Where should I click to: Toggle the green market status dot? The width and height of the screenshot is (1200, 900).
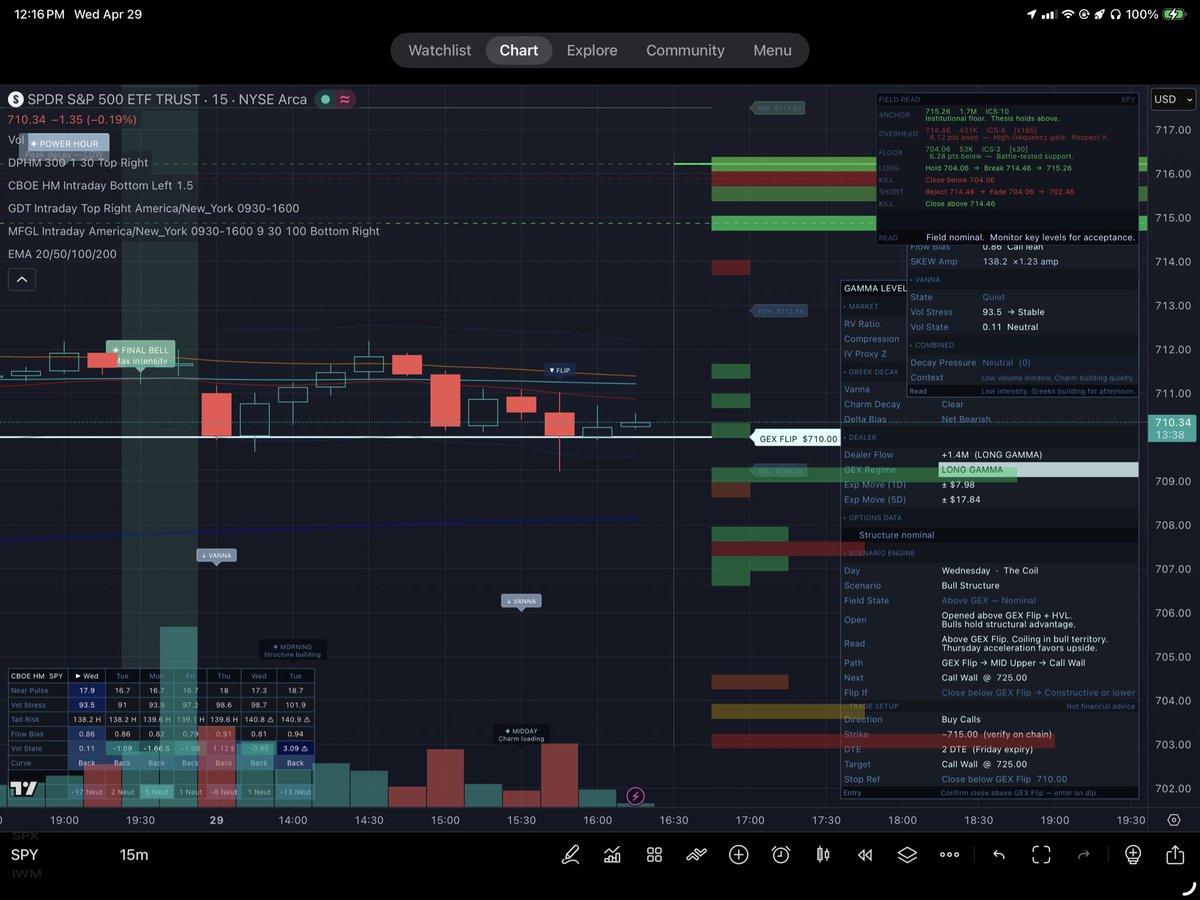coord(326,99)
